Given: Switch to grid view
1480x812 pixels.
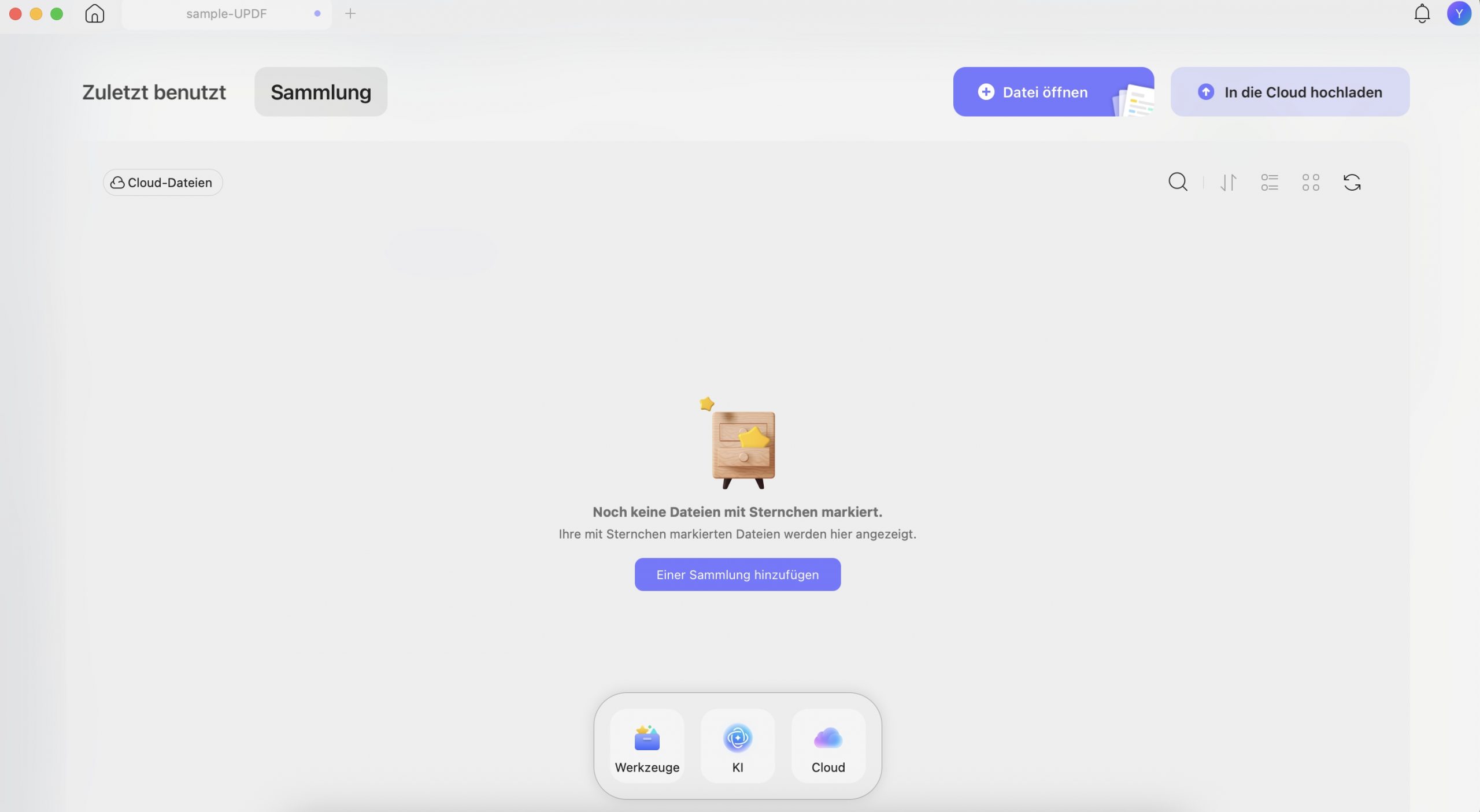Looking at the screenshot, I should pos(1311,183).
